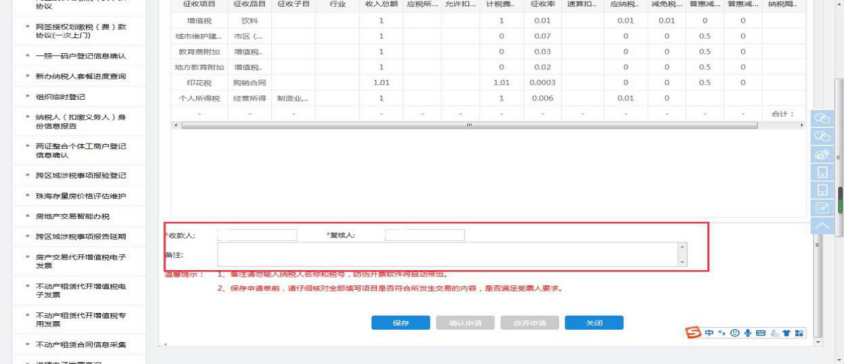
Task: Click the 合计 total label
Action: [783, 114]
